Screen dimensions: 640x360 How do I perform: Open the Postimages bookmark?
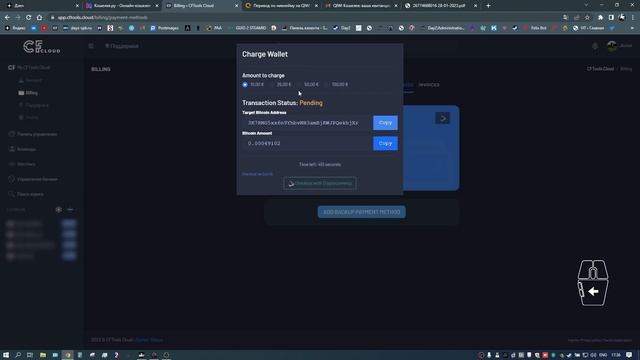pyautogui.click(x=165, y=28)
